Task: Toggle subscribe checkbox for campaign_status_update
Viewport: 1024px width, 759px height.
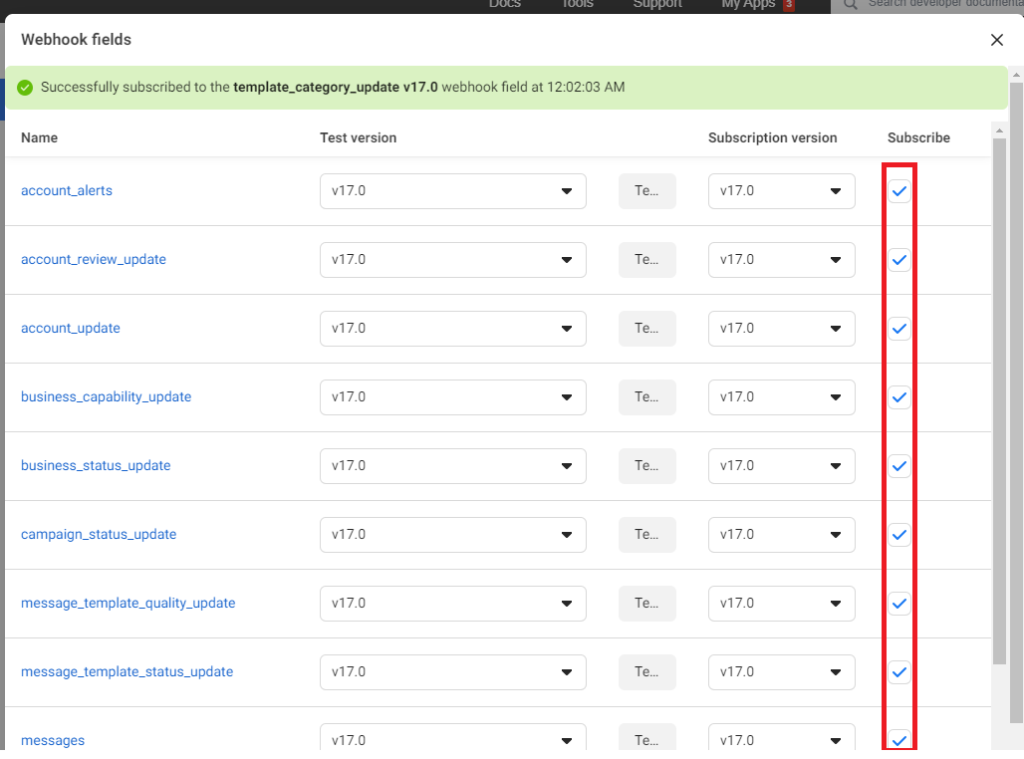Action: point(899,535)
